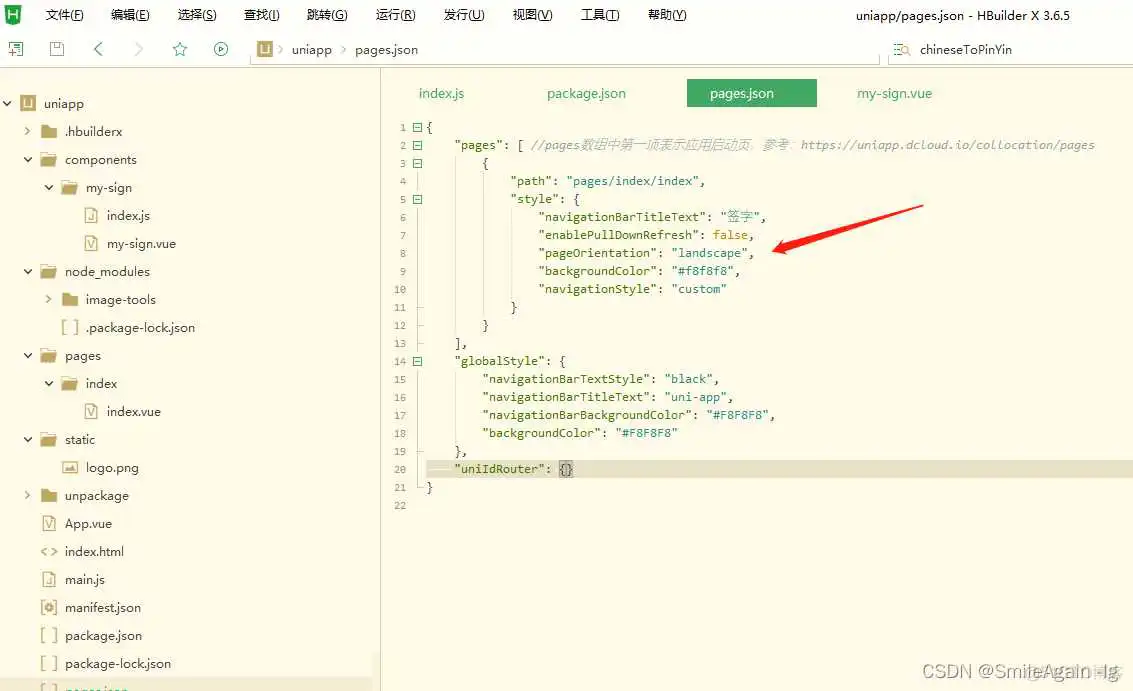The height and width of the screenshot is (691, 1133).
Task: Click the star bookmark icon in the toolbar
Action: 179,48
